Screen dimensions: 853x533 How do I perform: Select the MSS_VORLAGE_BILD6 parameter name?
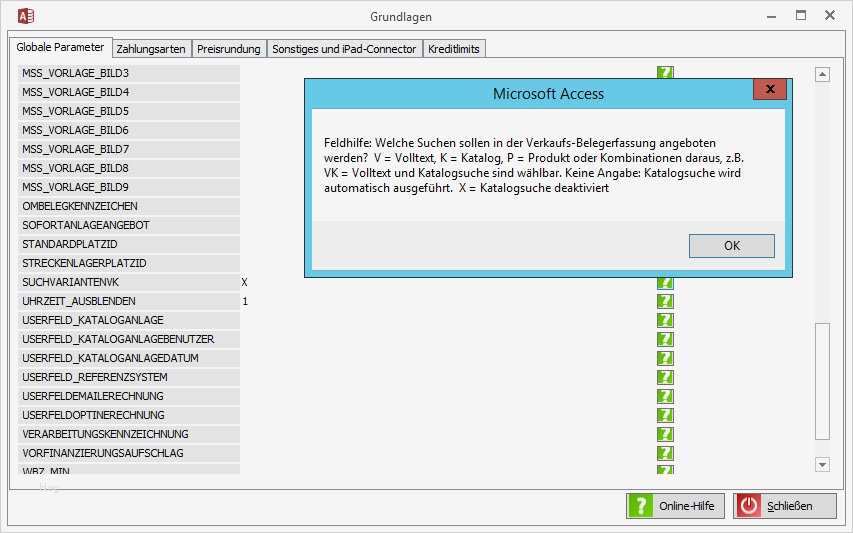pyautogui.click(x=129, y=131)
